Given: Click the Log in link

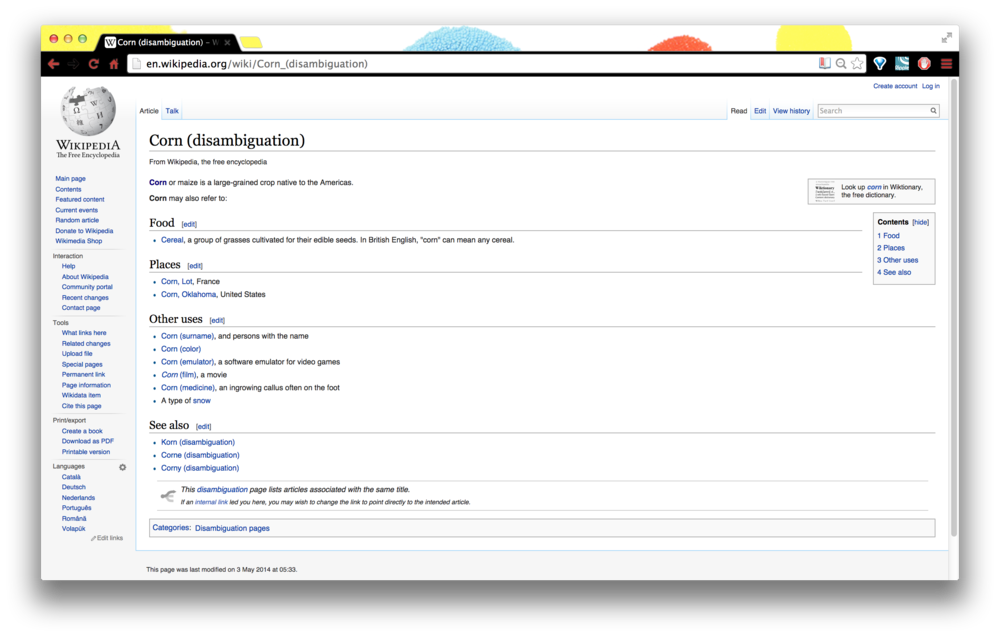Looking at the screenshot, I should click(x=930, y=86).
